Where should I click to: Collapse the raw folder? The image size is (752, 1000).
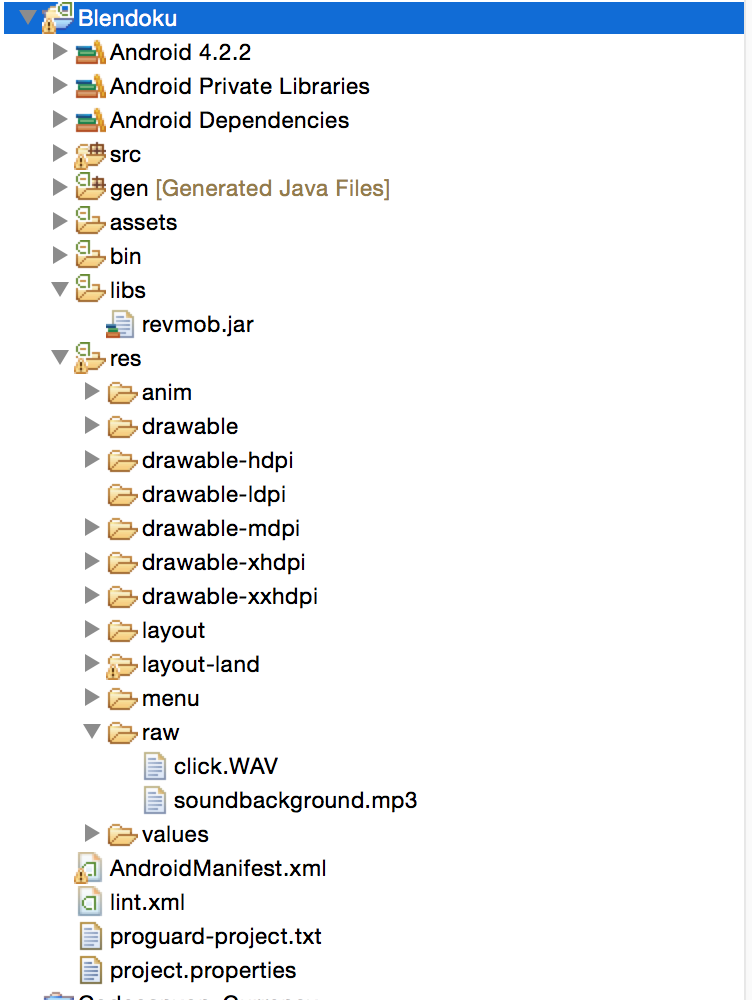(93, 733)
